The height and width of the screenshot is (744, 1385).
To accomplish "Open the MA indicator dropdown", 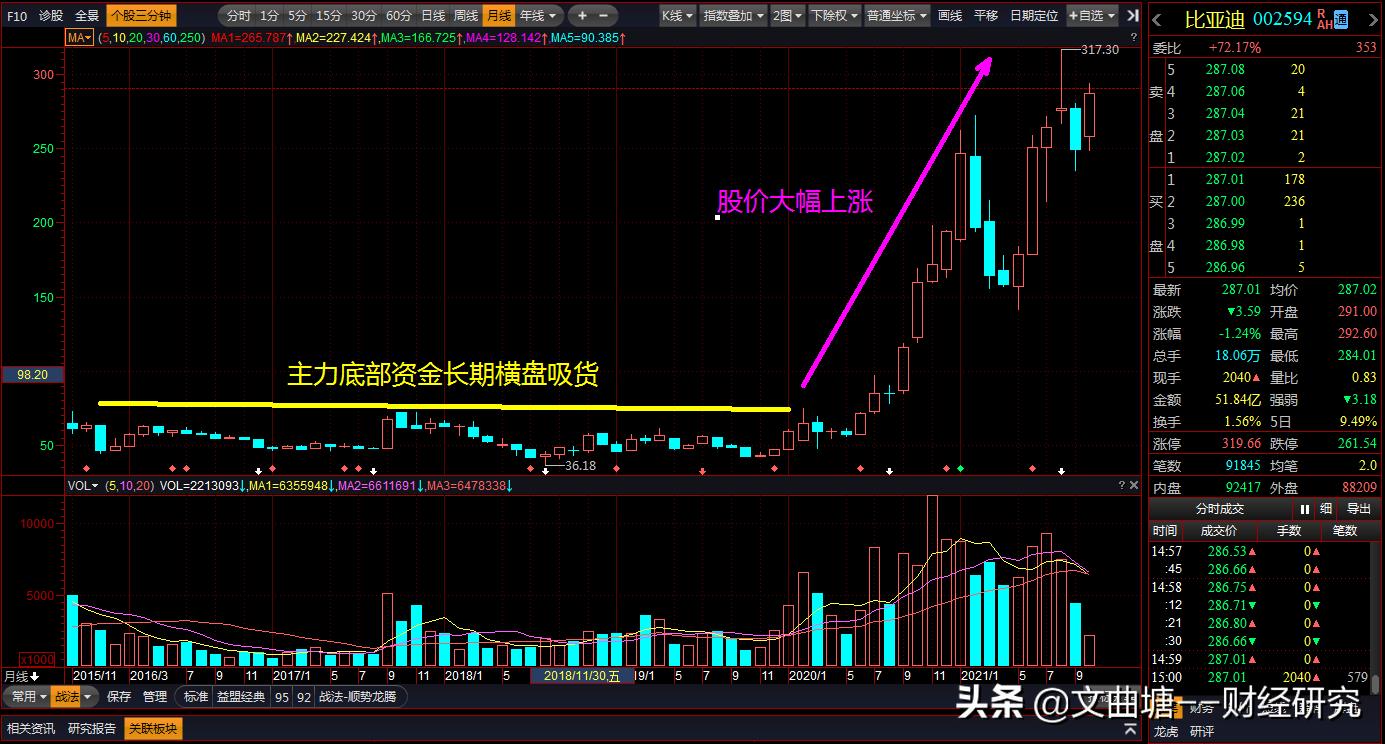I will 78,36.
